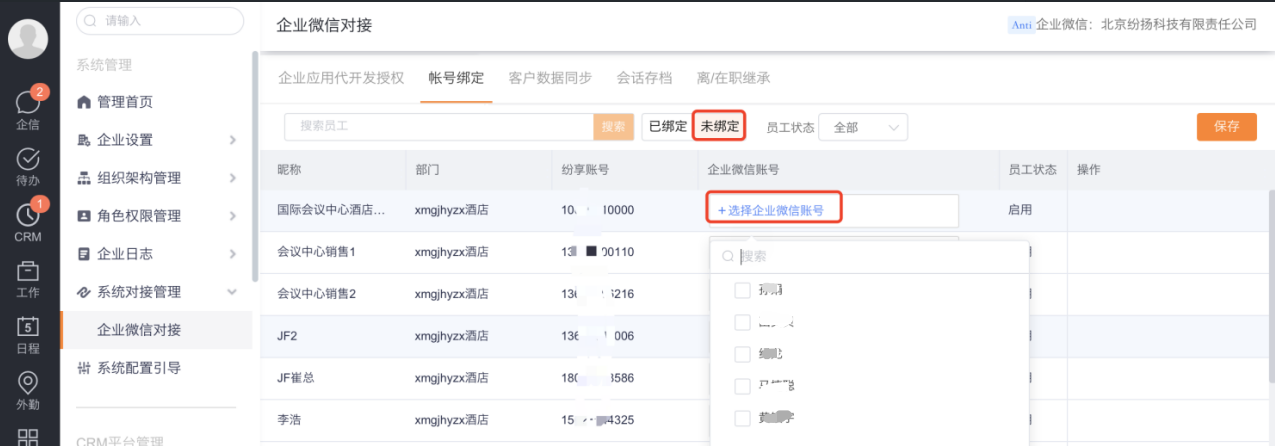Go to CRM in left rail
This screenshot has width=1275, height=446.
tap(28, 222)
